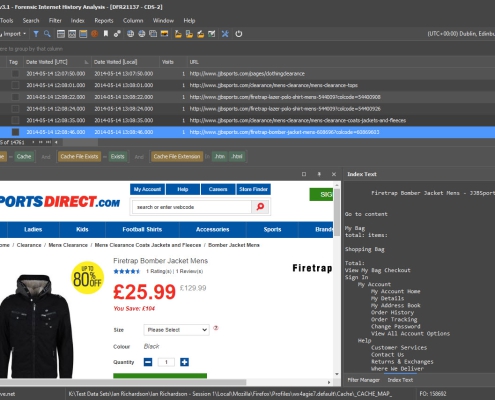Click the Accessories nav item
This screenshot has width=495, height=400.
tap(212, 229)
